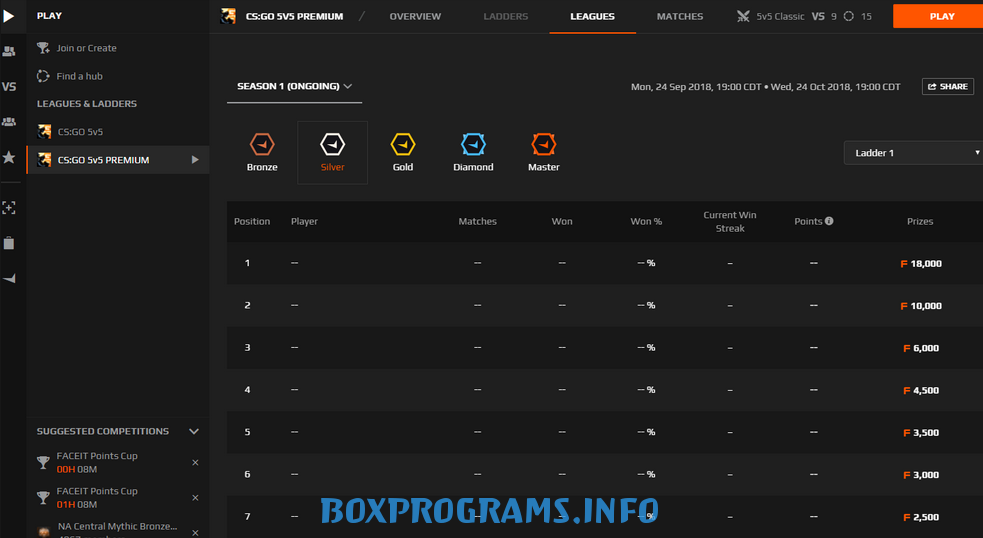Click the Points info icon

point(829,221)
